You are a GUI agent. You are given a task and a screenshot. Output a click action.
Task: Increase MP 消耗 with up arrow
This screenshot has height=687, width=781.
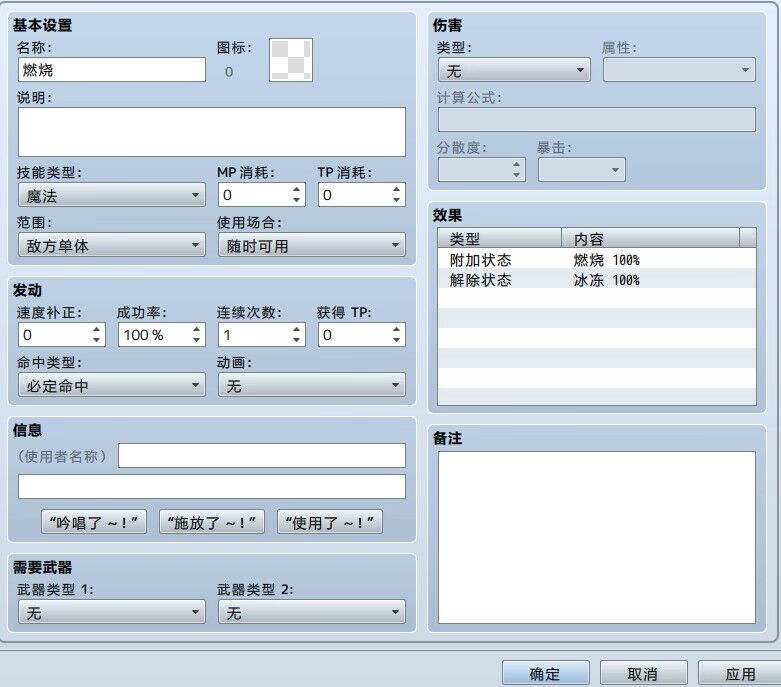click(296, 189)
